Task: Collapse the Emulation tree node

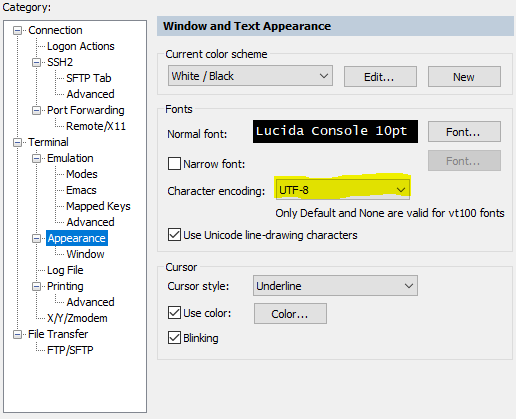Action: pyautogui.click(x=36, y=159)
